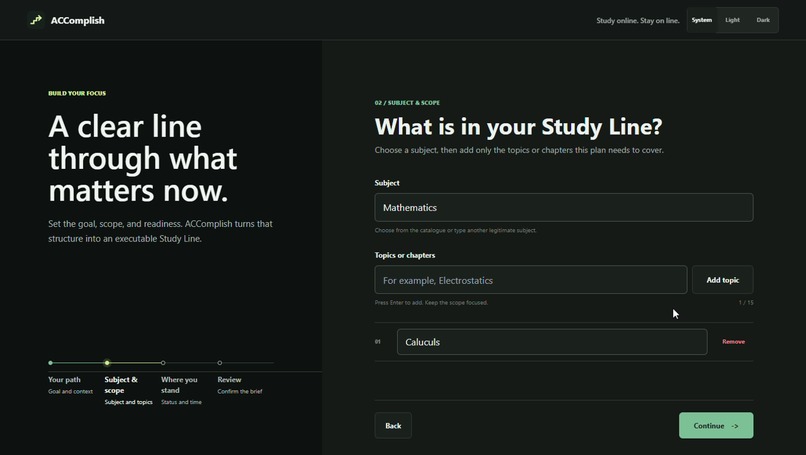
Task: Click the Add topic button
Action: tap(723, 280)
